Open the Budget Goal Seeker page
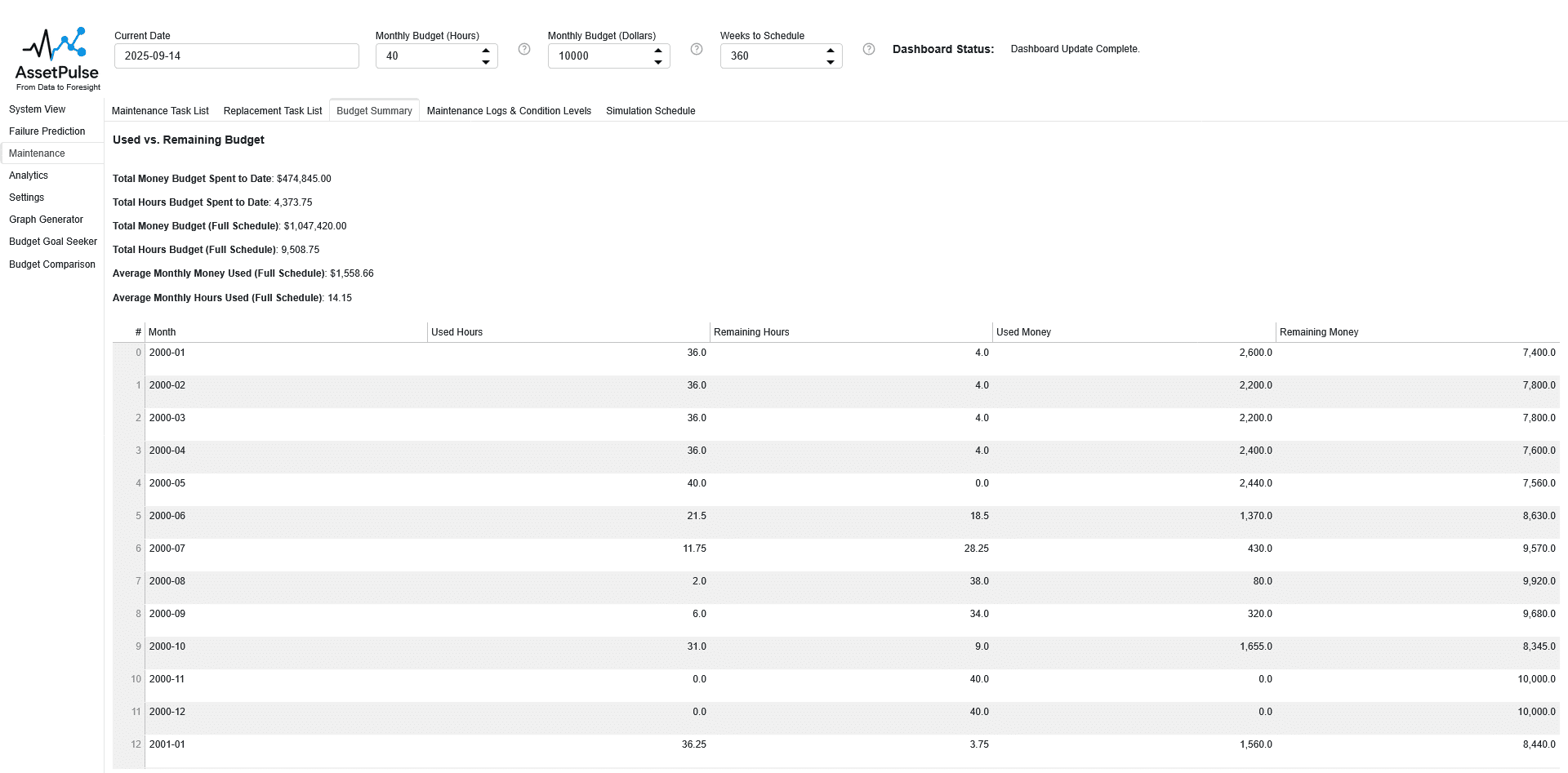Screen dimensions: 1568x773 coord(53,242)
